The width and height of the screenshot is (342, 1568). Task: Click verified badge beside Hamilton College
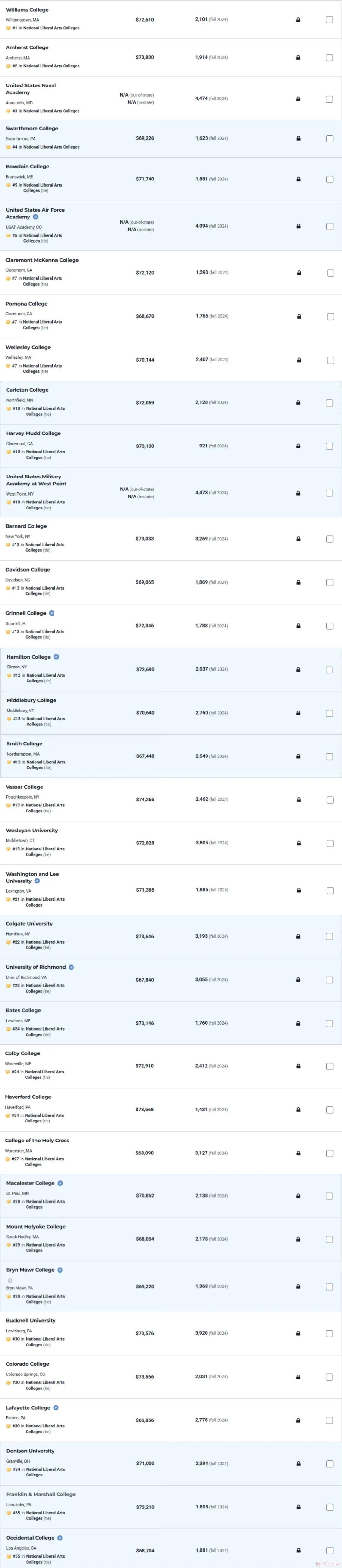(56, 657)
